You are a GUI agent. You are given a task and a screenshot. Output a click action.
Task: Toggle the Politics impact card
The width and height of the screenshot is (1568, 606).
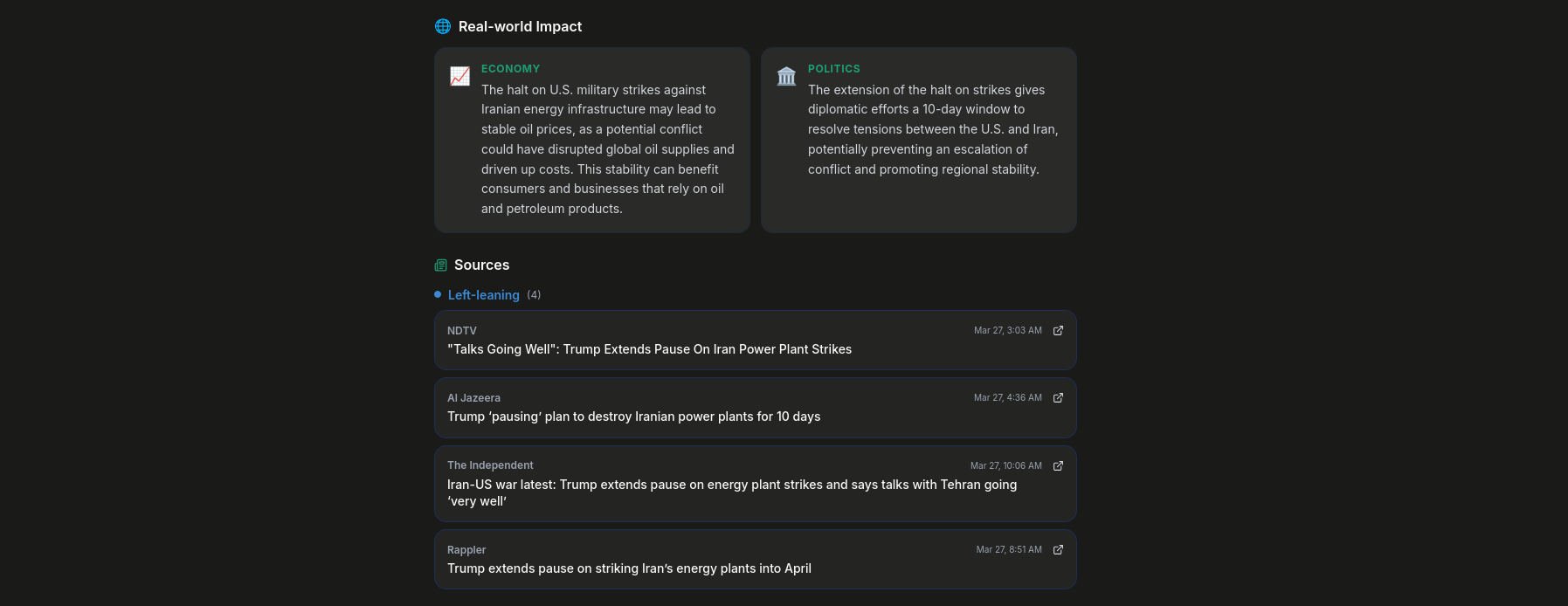918,140
